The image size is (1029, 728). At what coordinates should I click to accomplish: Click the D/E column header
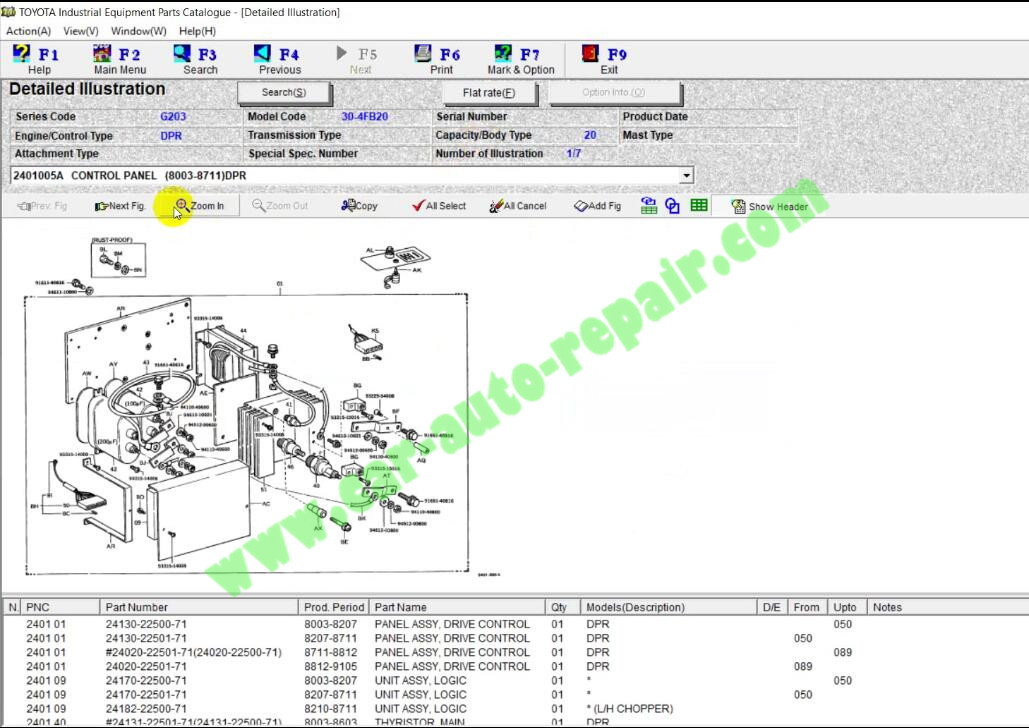click(x=772, y=607)
